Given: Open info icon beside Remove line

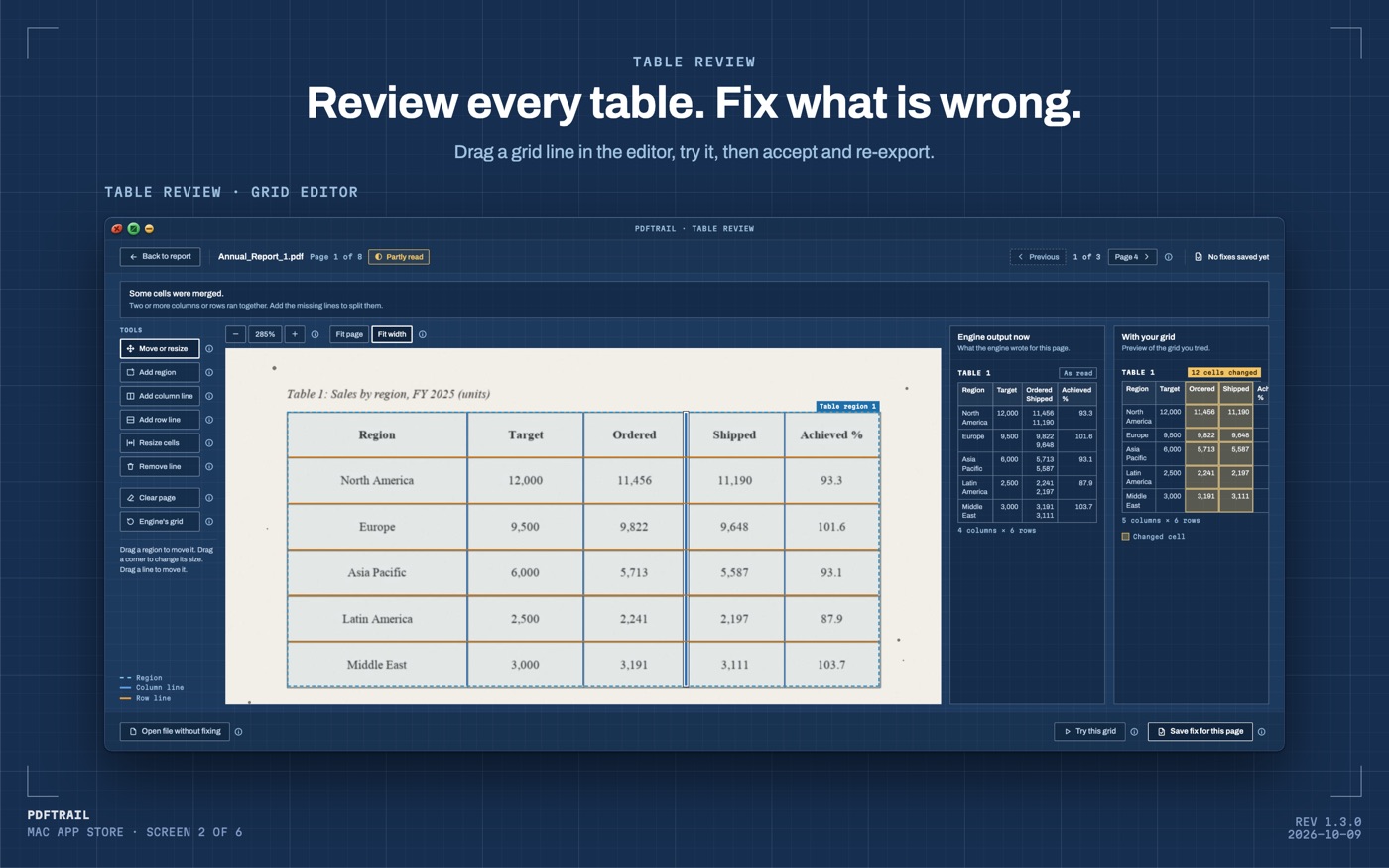Looking at the screenshot, I should (x=209, y=466).
